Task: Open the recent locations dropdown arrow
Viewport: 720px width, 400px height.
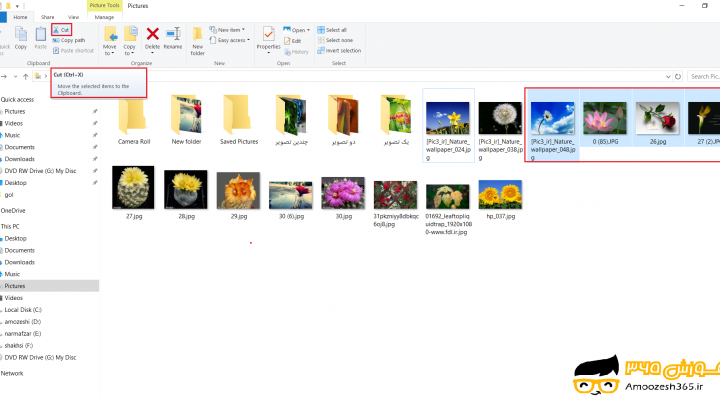Action: [16, 77]
